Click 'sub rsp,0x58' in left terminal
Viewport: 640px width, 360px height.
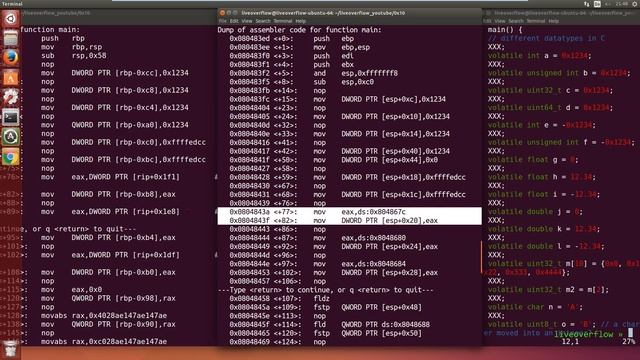click(73, 56)
